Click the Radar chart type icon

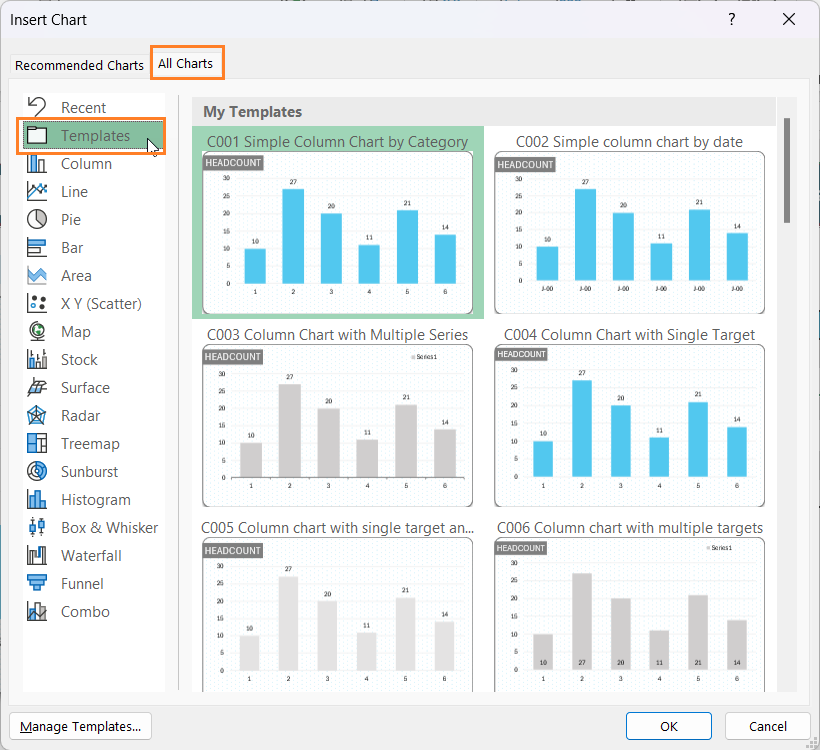click(x=37, y=415)
